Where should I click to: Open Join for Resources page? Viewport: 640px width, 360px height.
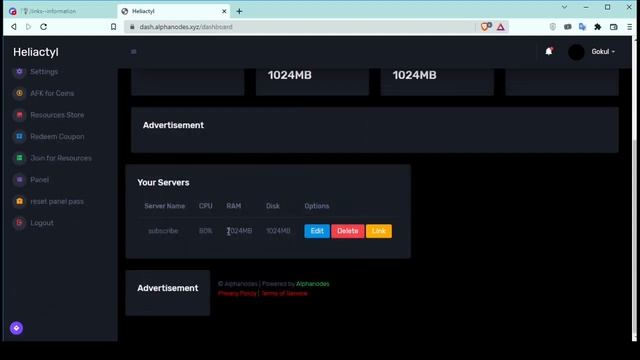tap(52, 158)
